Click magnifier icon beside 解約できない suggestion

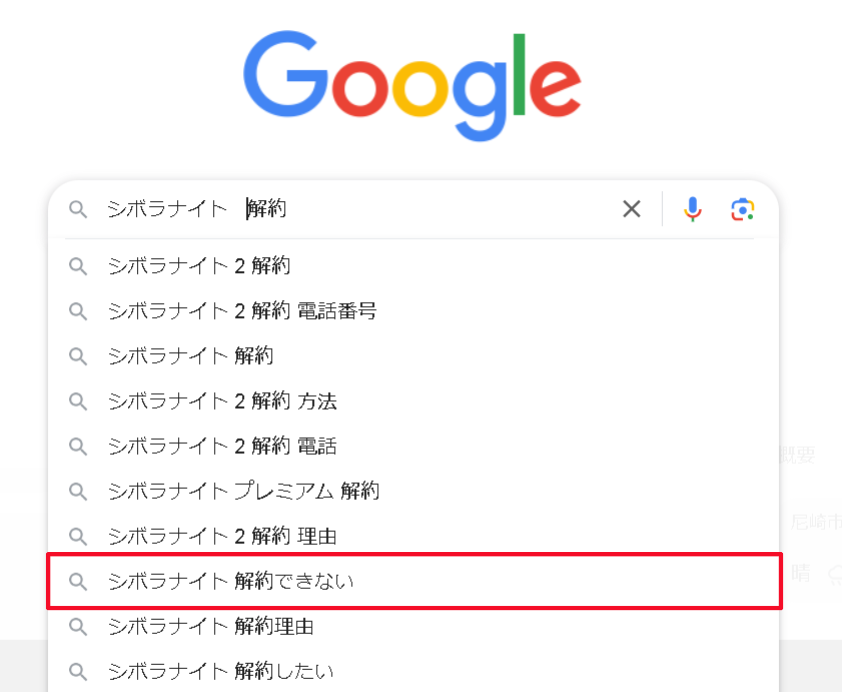(x=78, y=582)
